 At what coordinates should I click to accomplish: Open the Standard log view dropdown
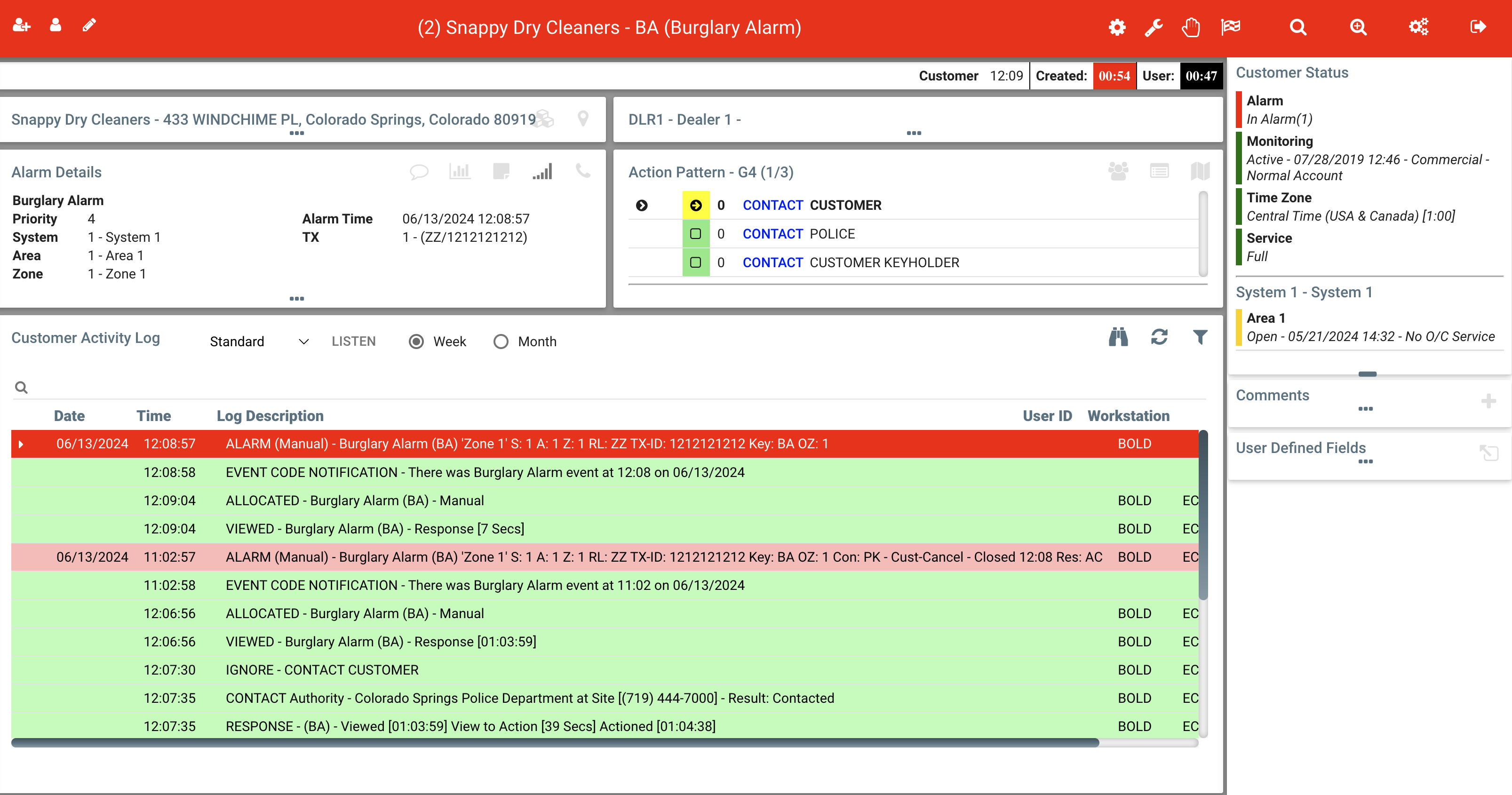259,342
